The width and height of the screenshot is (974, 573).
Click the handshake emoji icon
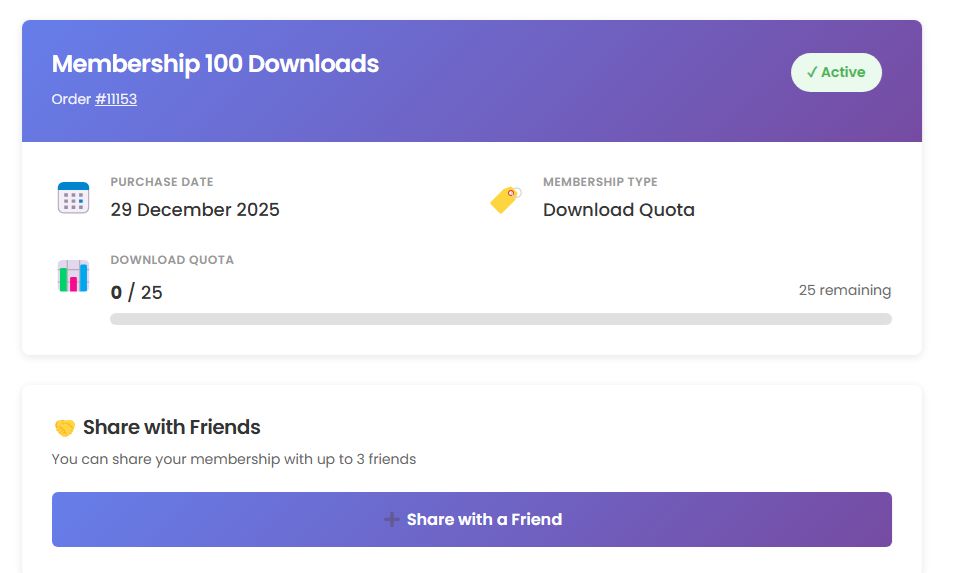pyautogui.click(x=64, y=428)
